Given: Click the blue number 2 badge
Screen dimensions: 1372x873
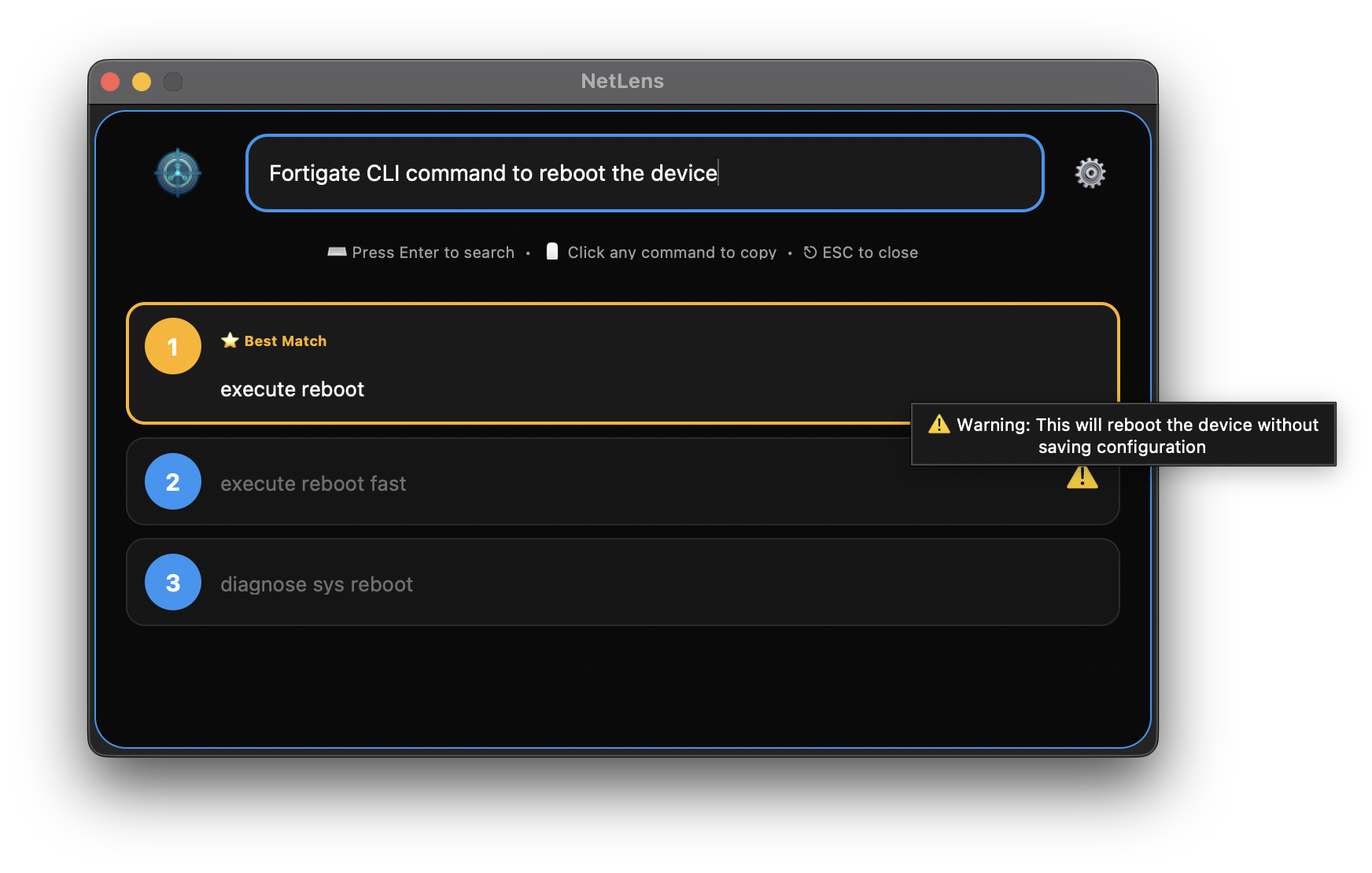Looking at the screenshot, I should [172, 481].
